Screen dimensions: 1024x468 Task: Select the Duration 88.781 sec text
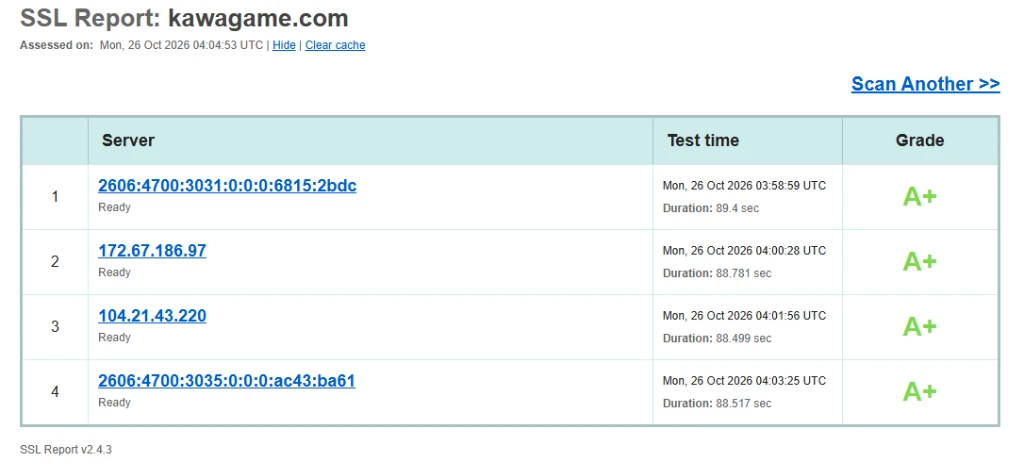coord(717,273)
